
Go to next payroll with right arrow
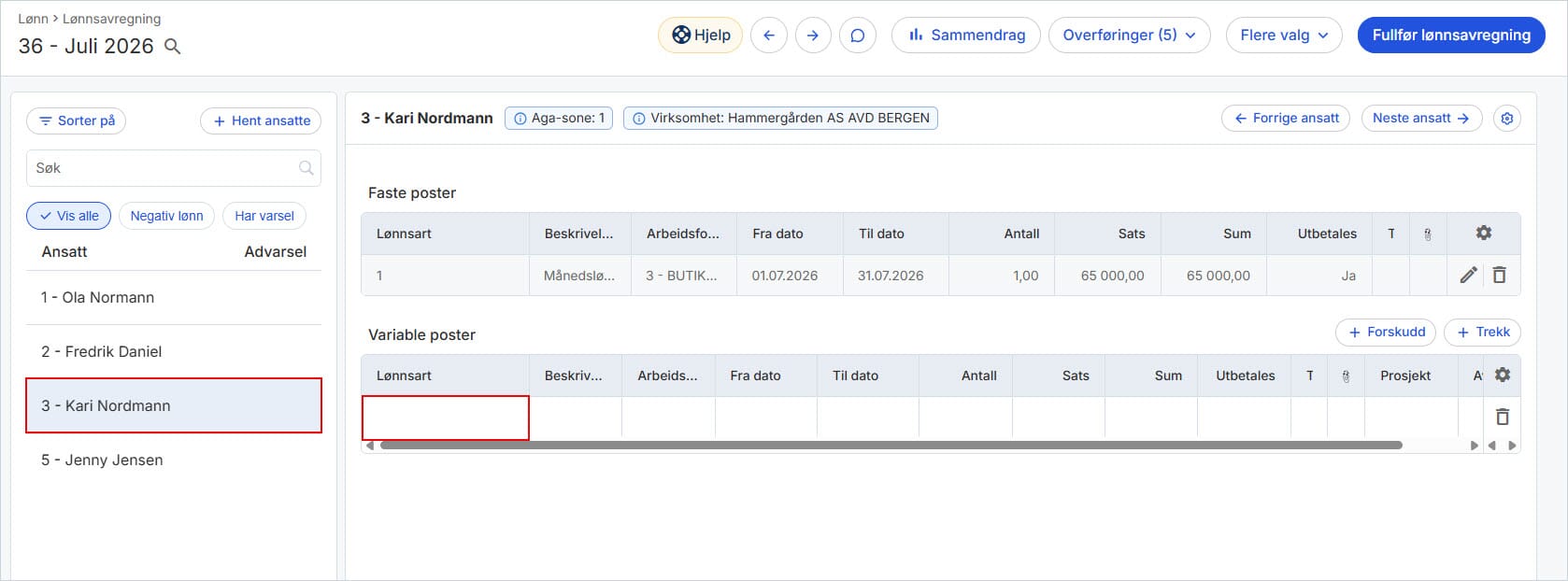click(813, 35)
